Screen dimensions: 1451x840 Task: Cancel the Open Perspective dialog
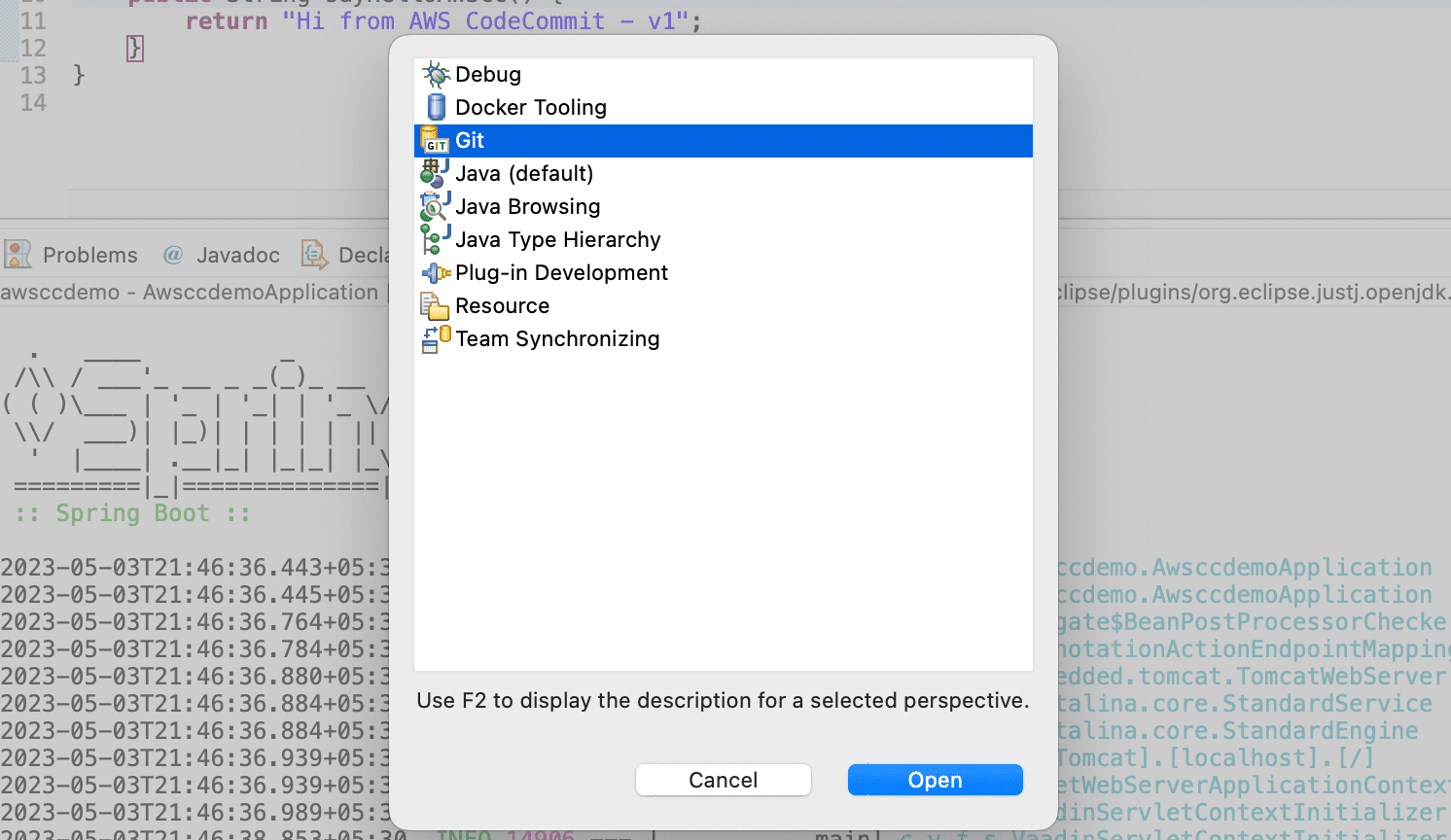[x=723, y=780]
